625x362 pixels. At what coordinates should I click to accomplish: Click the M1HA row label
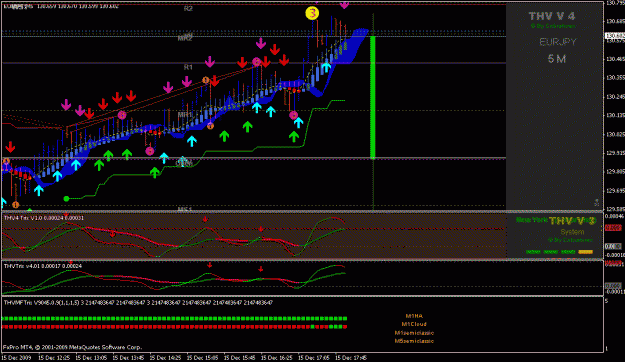[414, 316]
